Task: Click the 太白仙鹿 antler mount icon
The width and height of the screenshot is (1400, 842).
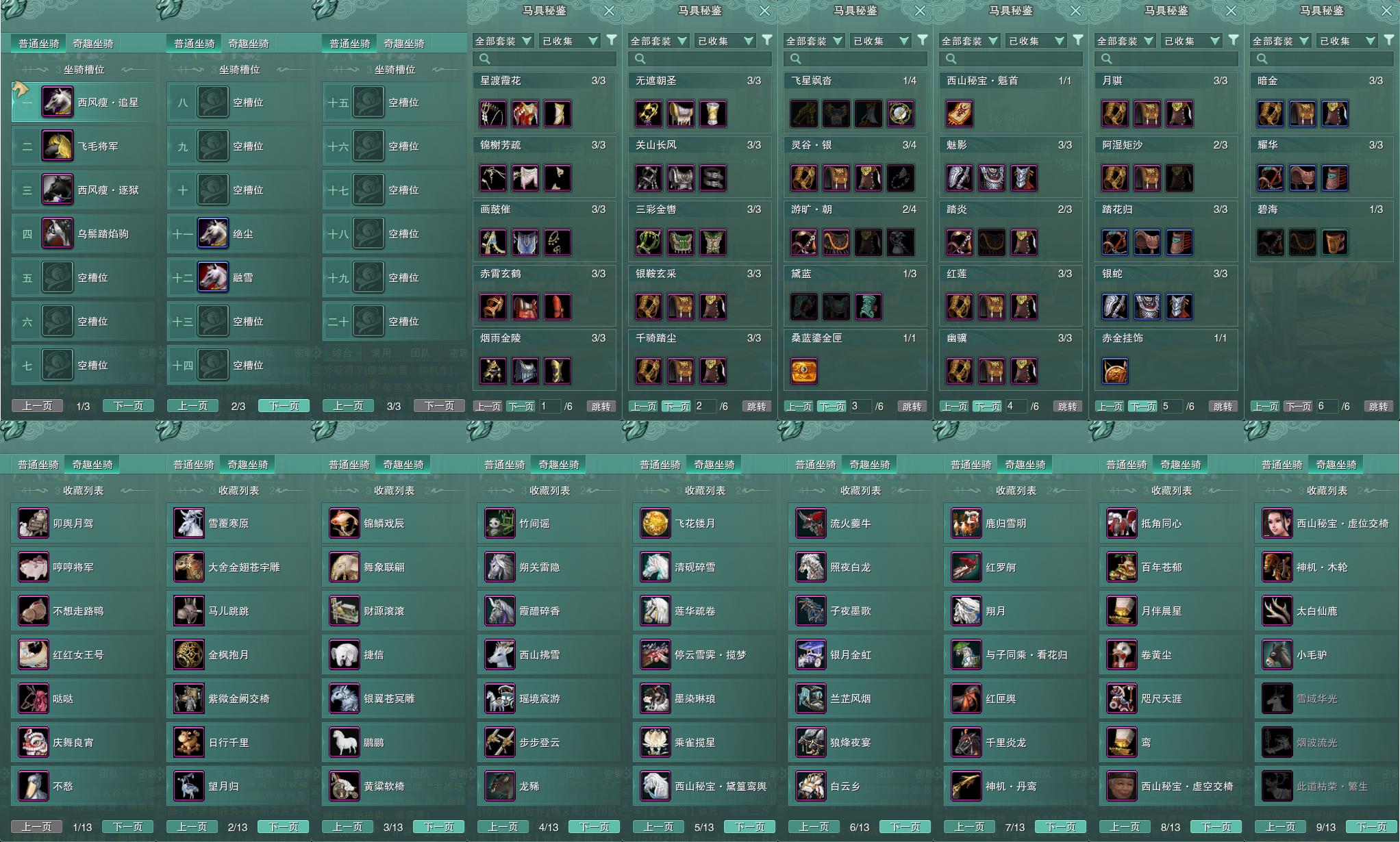Action: tap(1277, 611)
